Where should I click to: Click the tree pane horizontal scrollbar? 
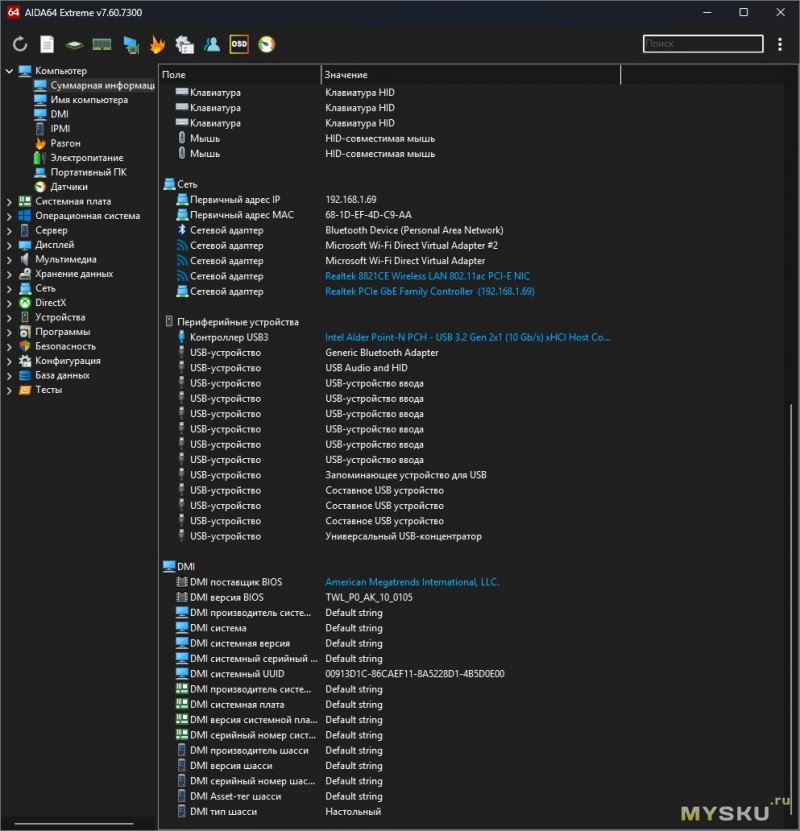74,824
